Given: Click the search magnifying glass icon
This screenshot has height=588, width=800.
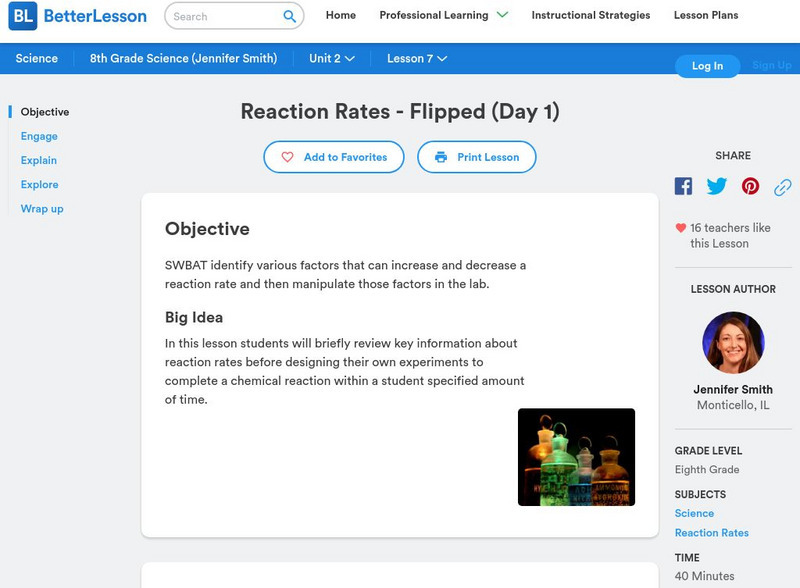Looking at the screenshot, I should click(x=289, y=16).
